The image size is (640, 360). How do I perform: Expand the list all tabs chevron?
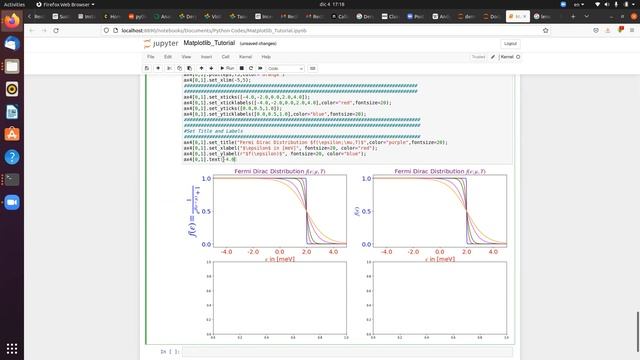point(587,16)
